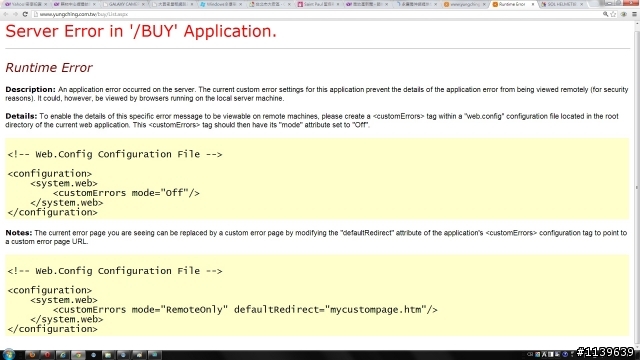Switch to the Saint Paul tab

tap(318, 4)
